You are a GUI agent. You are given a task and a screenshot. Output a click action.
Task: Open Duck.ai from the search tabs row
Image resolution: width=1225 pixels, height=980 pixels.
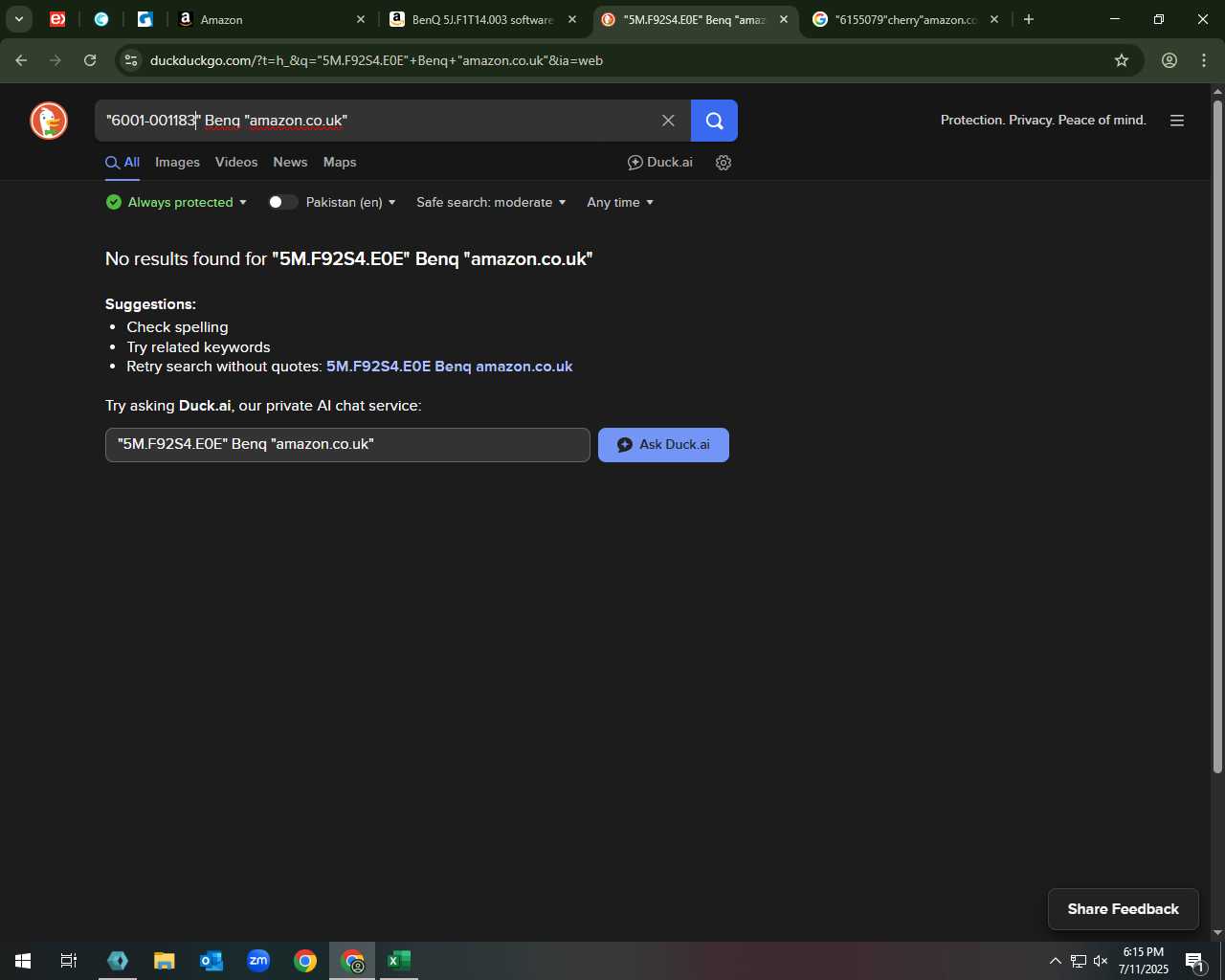click(x=660, y=163)
